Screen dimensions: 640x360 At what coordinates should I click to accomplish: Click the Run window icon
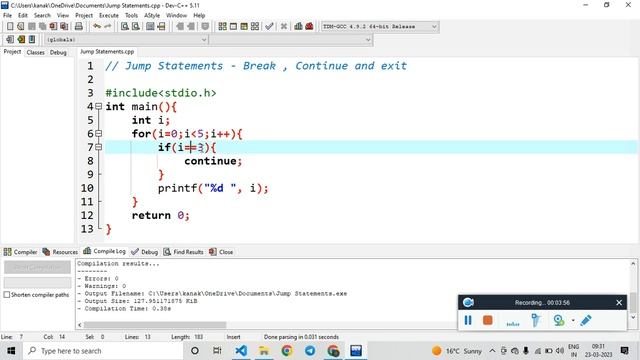pos(233,27)
